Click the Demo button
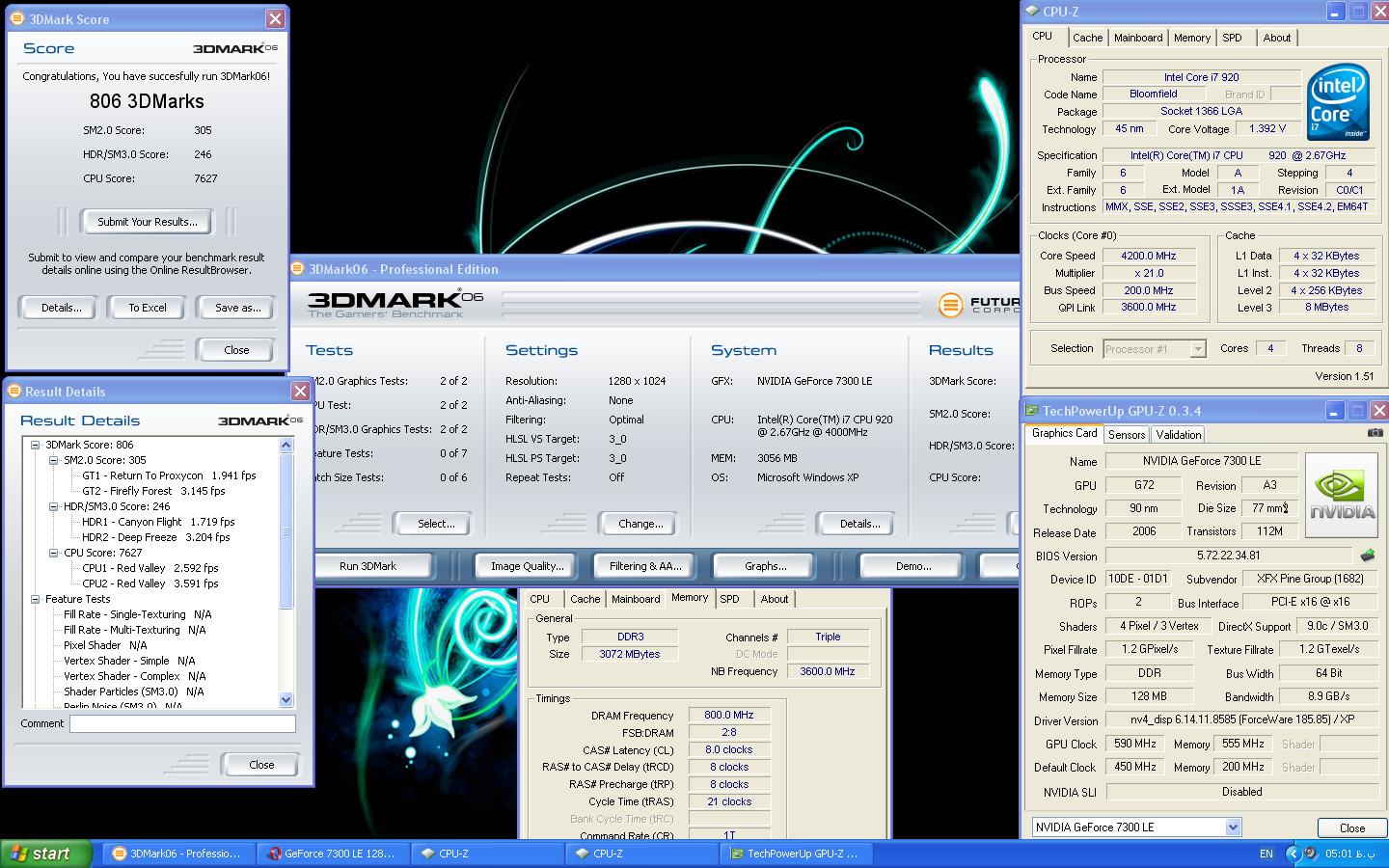The height and width of the screenshot is (868, 1389). point(912,566)
